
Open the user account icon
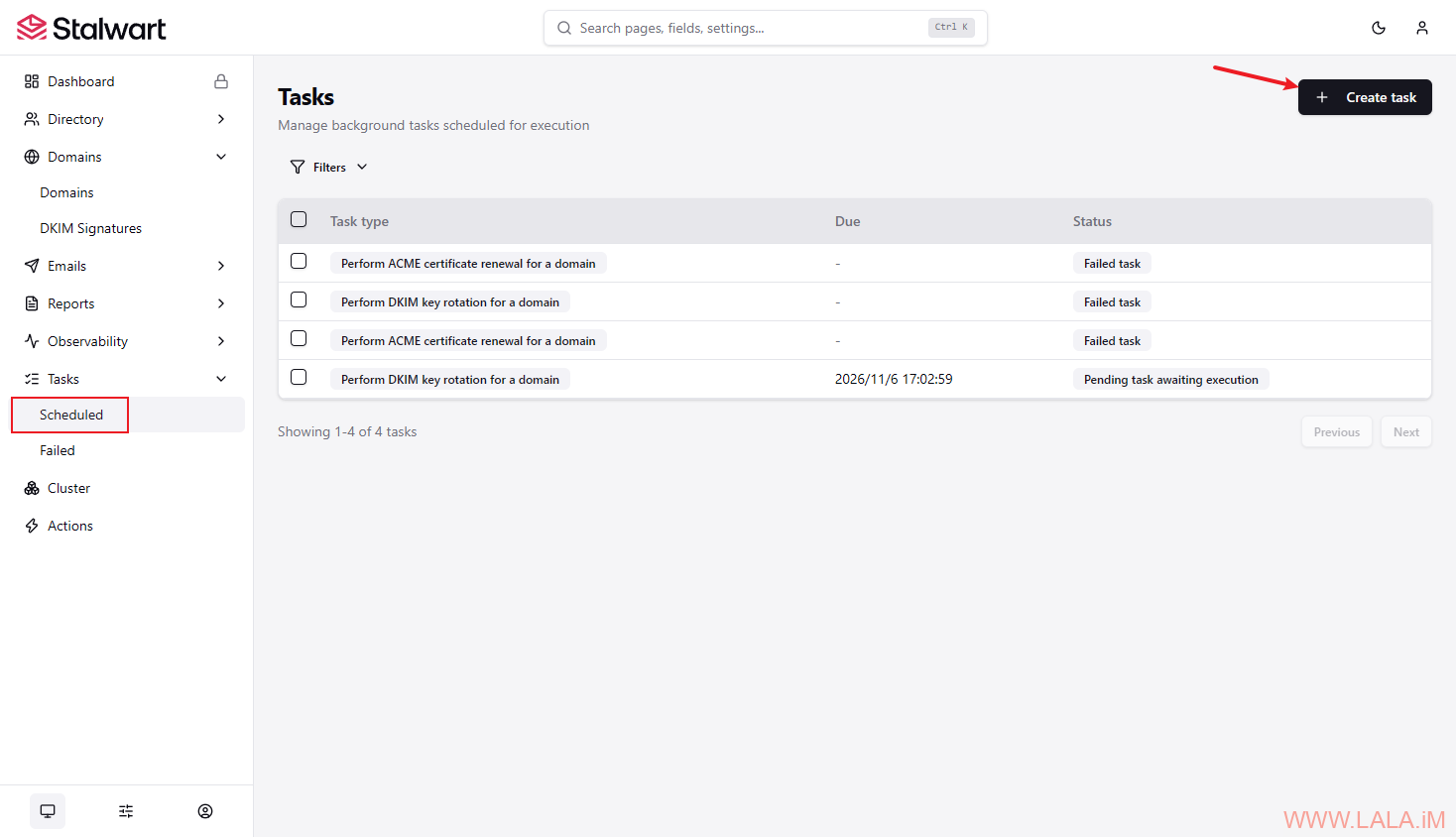(1422, 28)
